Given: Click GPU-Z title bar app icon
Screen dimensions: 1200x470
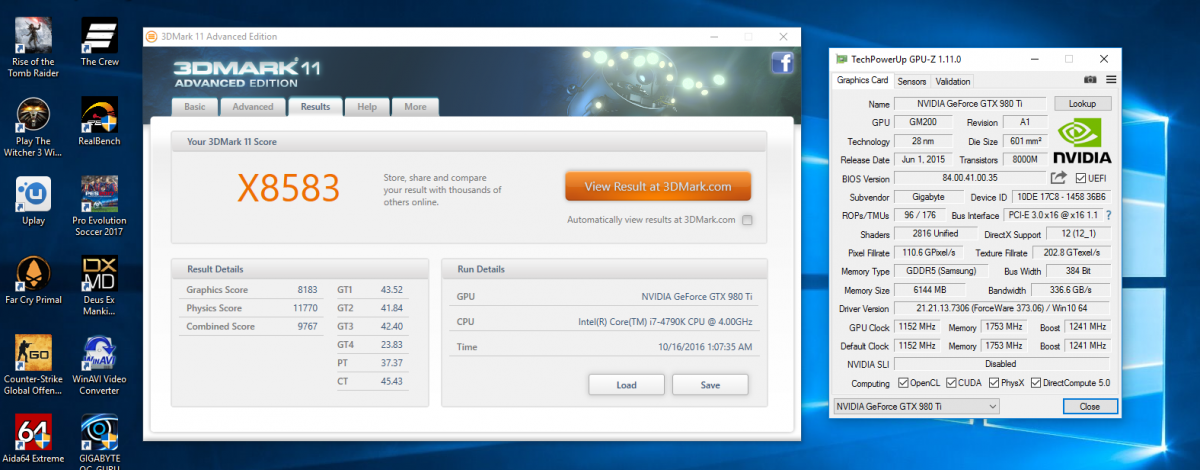Looking at the screenshot, I should click(x=841, y=59).
